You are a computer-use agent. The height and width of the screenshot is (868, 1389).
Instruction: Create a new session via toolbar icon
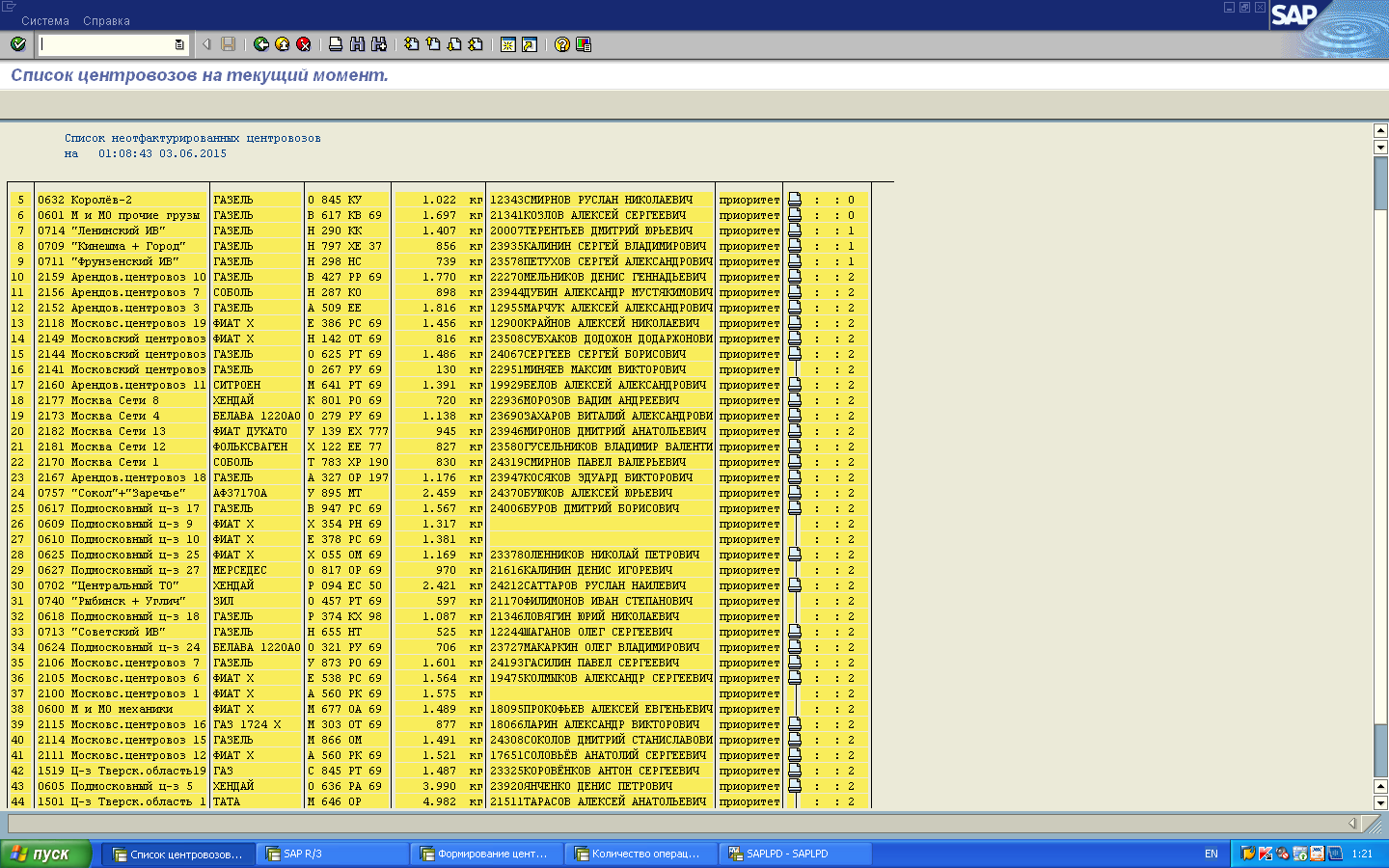point(507,44)
